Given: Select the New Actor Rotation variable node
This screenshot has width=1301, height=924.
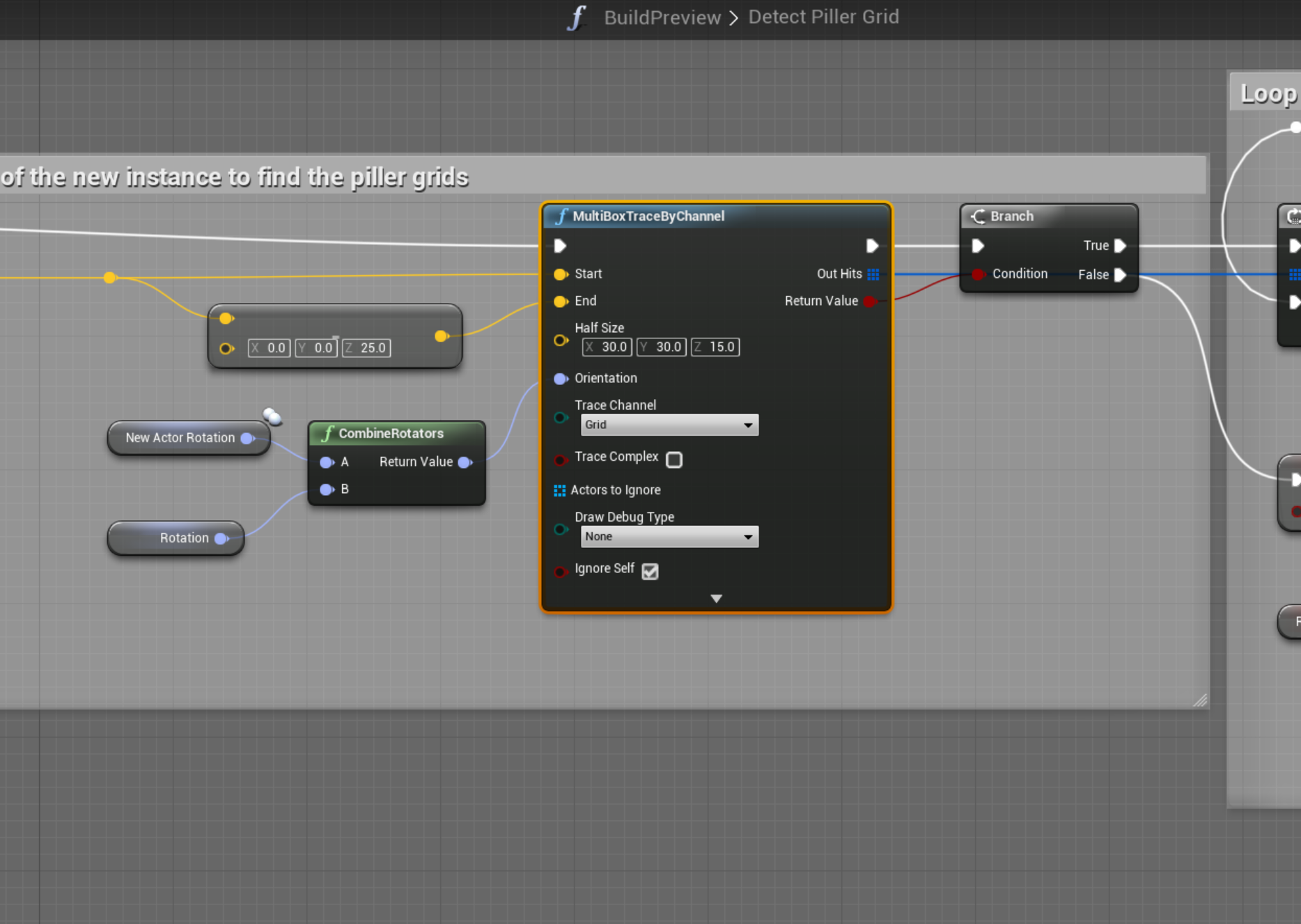Looking at the screenshot, I should tap(180, 438).
